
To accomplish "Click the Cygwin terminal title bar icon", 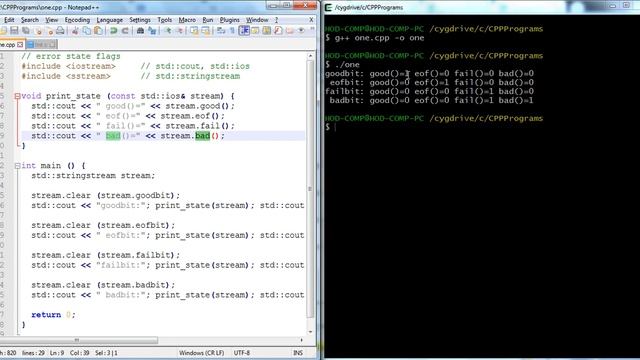I will (329, 7).
